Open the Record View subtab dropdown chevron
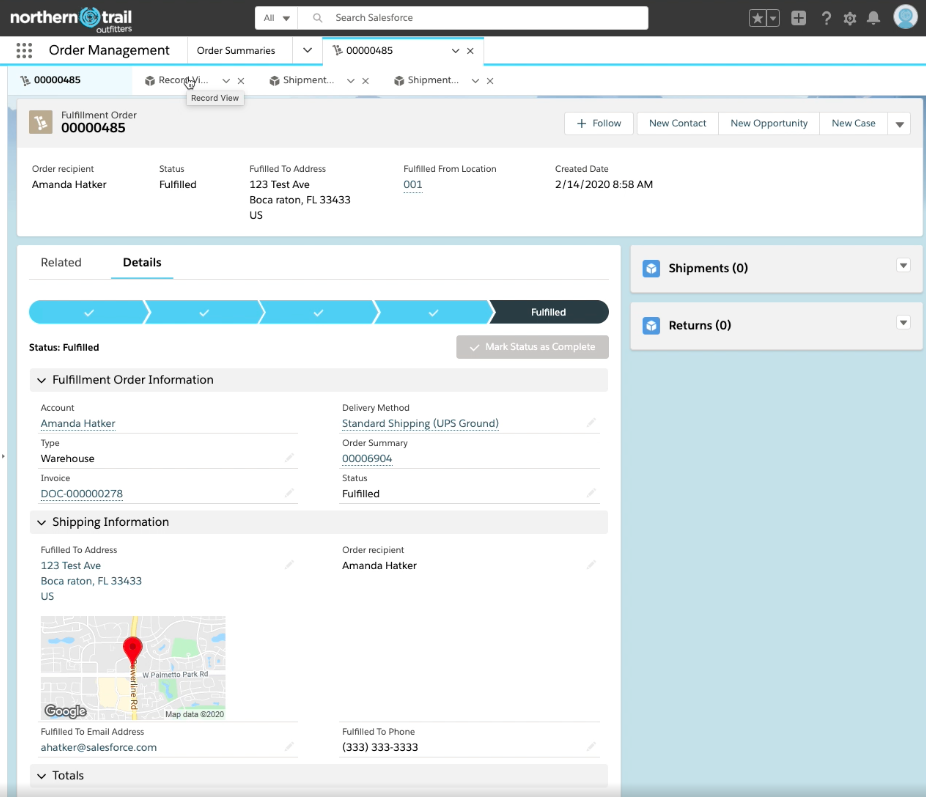The width and height of the screenshot is (926, 797). [x=226, y=81]
